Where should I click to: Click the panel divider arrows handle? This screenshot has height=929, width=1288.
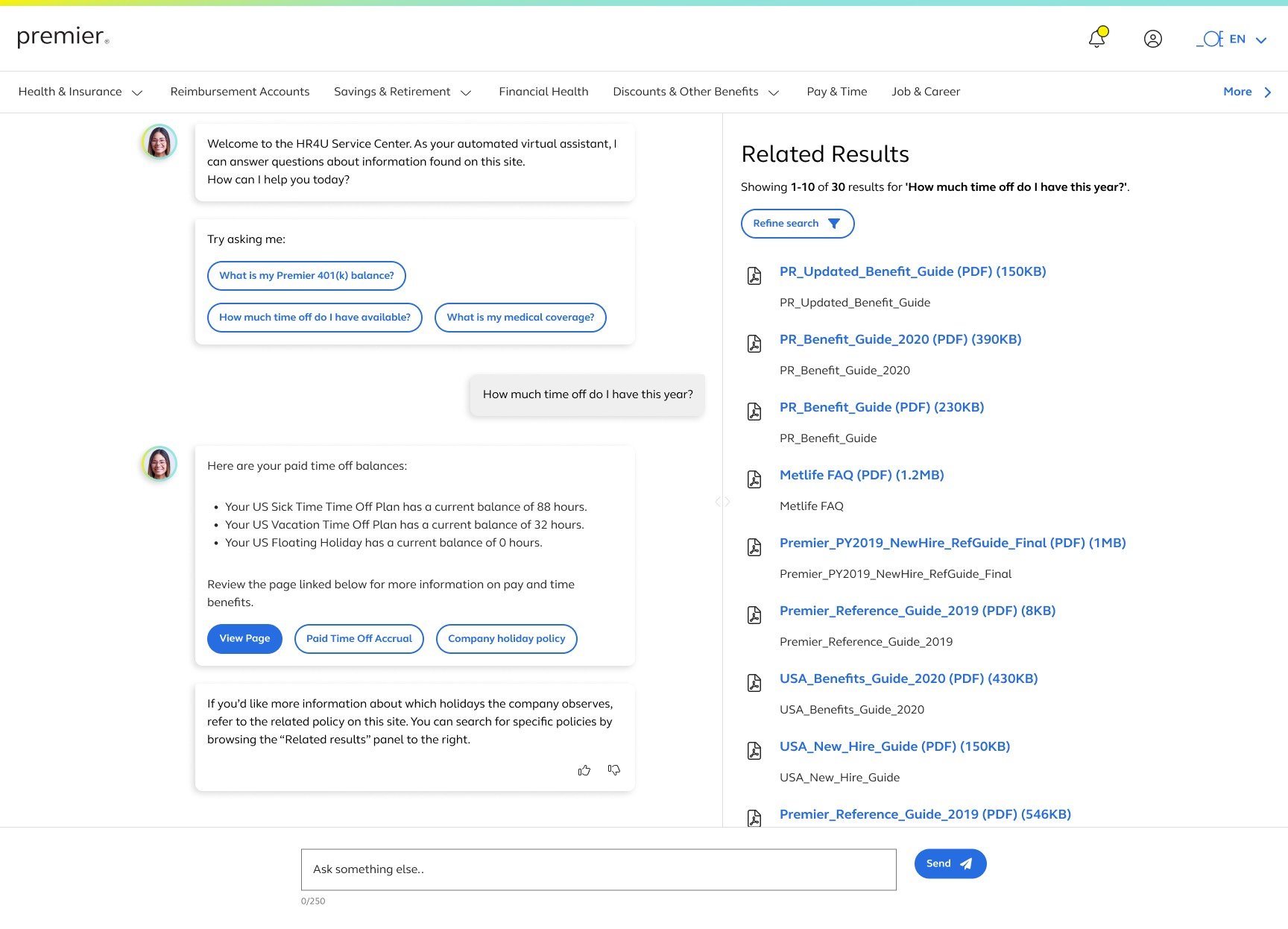point(722,502)
